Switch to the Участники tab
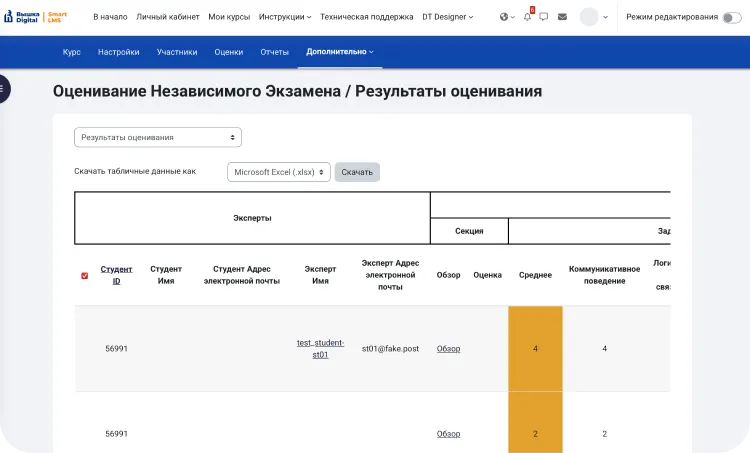 click(177, 52)
